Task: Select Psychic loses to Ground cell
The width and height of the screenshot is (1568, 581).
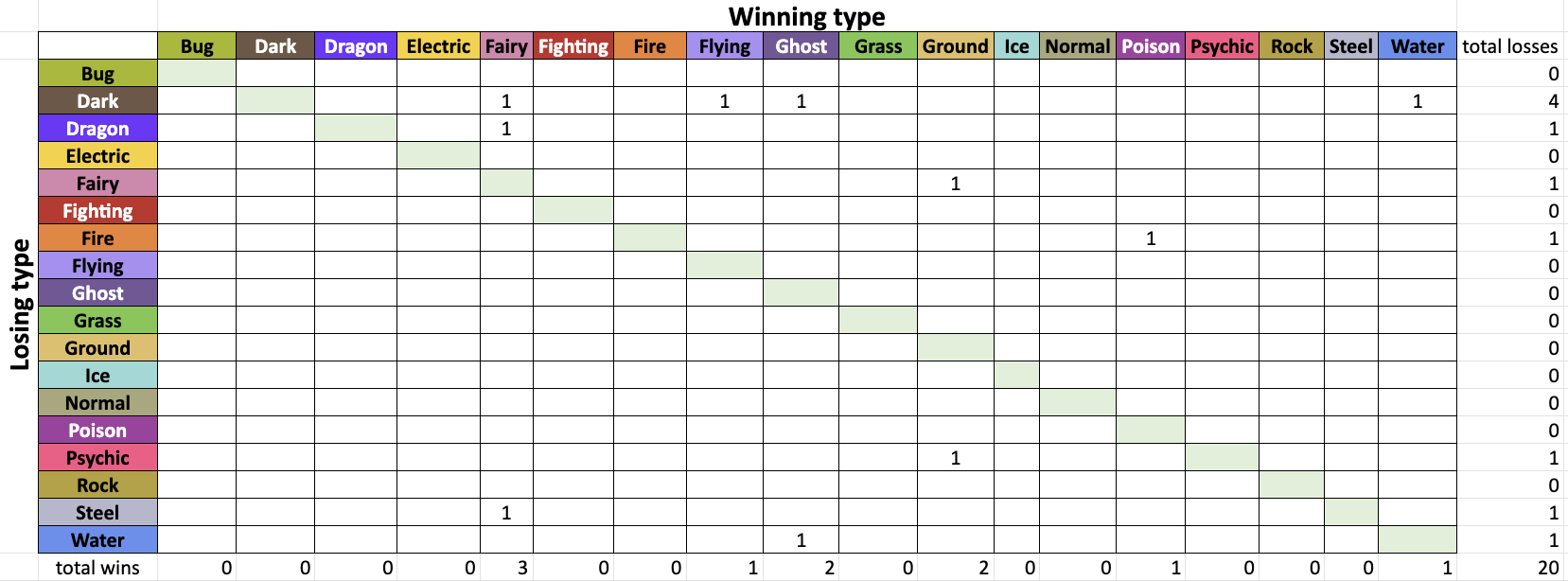Action: tap(956, 458)
